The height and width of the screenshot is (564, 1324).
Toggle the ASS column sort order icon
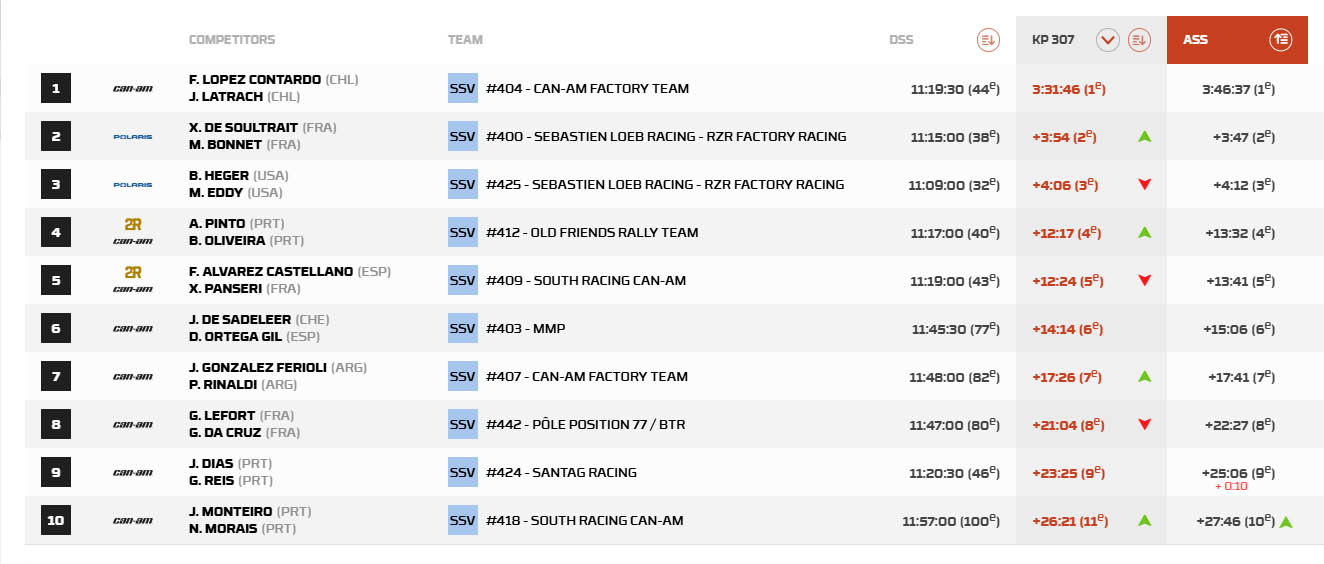(1281, 40)
